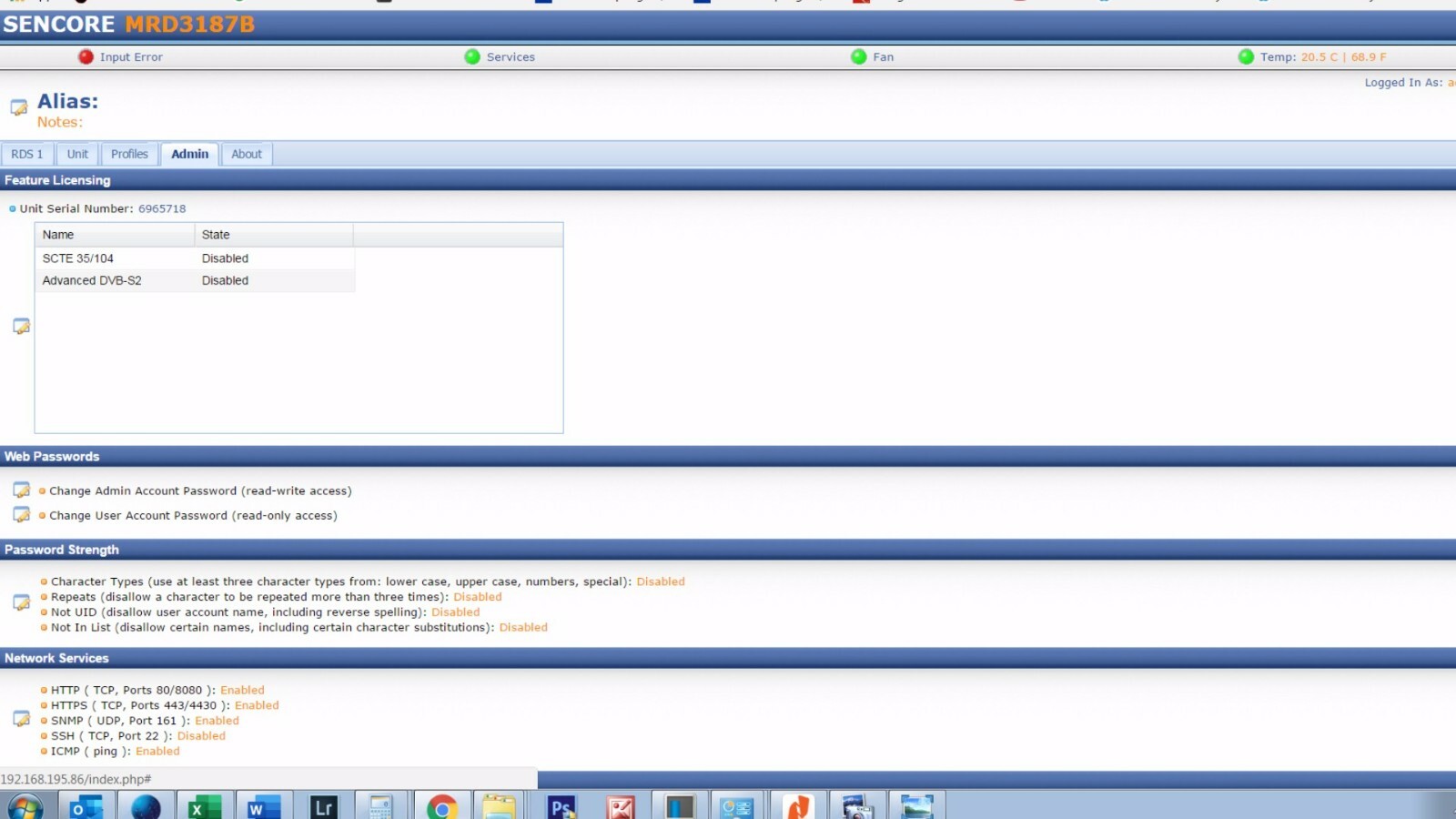Go to the About tab

tap(247, 154)
